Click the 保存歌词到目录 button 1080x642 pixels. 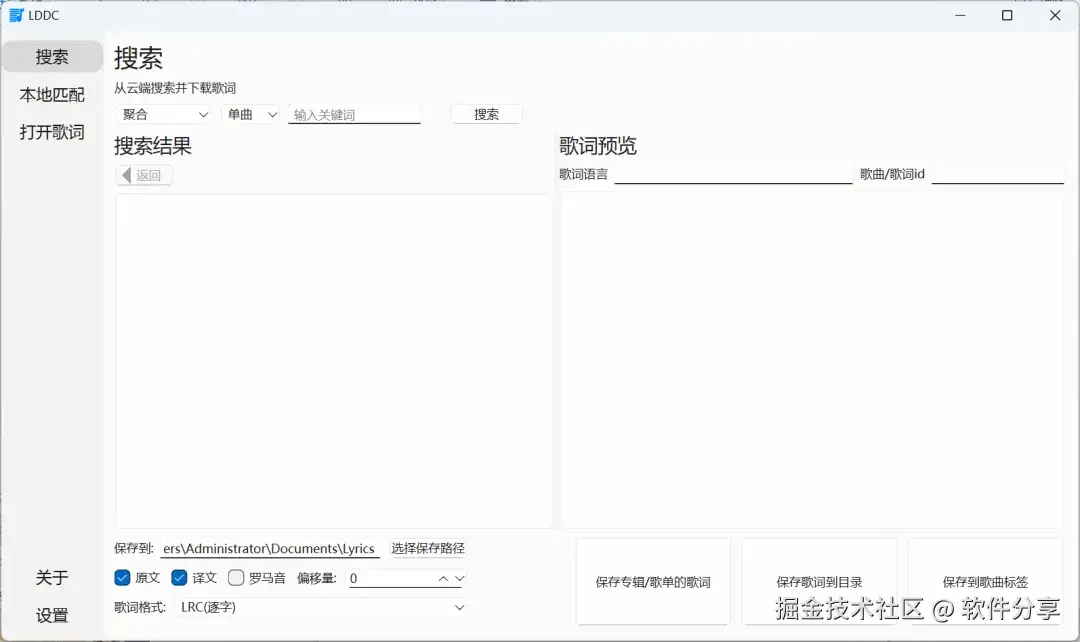coord(818,581)
